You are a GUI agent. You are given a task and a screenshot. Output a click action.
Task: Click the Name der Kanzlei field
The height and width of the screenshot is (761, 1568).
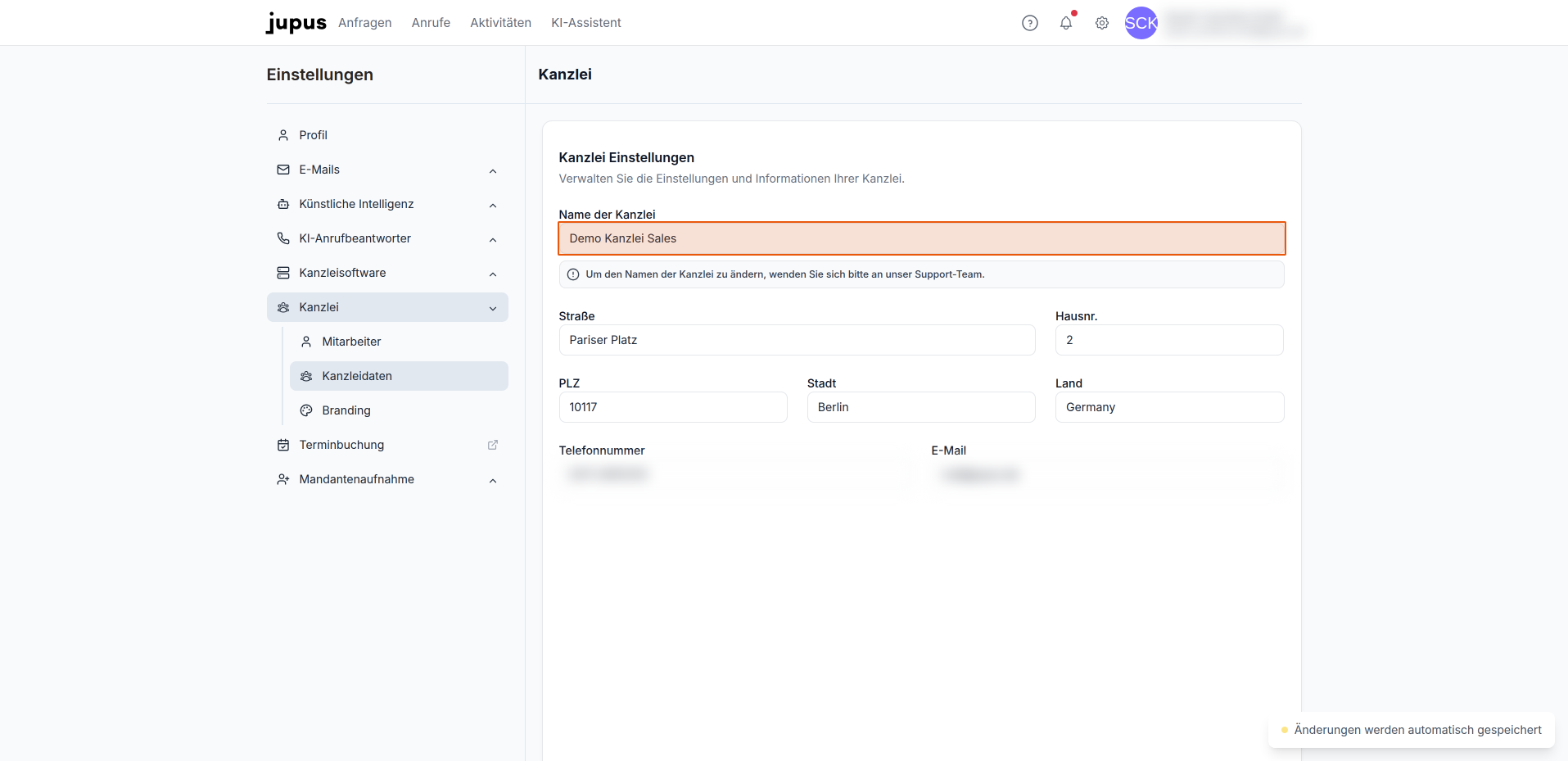point(922,238)
